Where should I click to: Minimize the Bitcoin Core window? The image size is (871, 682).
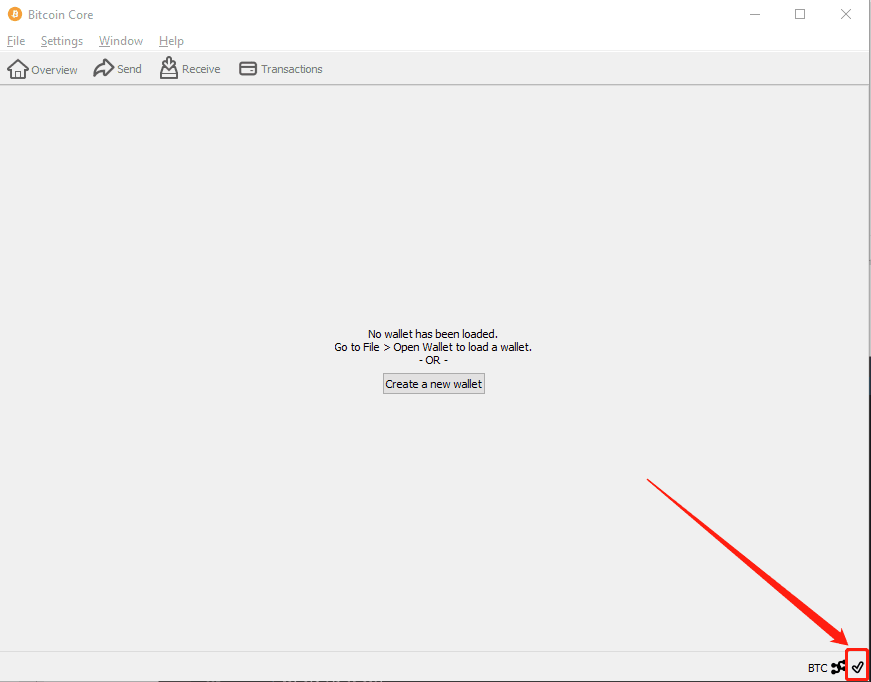[x=754, y=14]
